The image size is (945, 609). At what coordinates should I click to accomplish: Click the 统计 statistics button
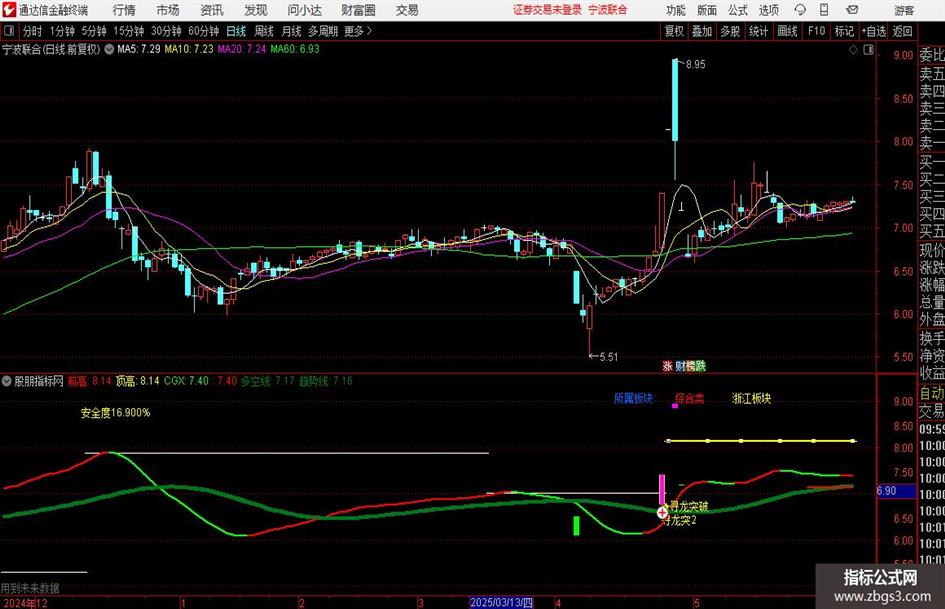758,31
